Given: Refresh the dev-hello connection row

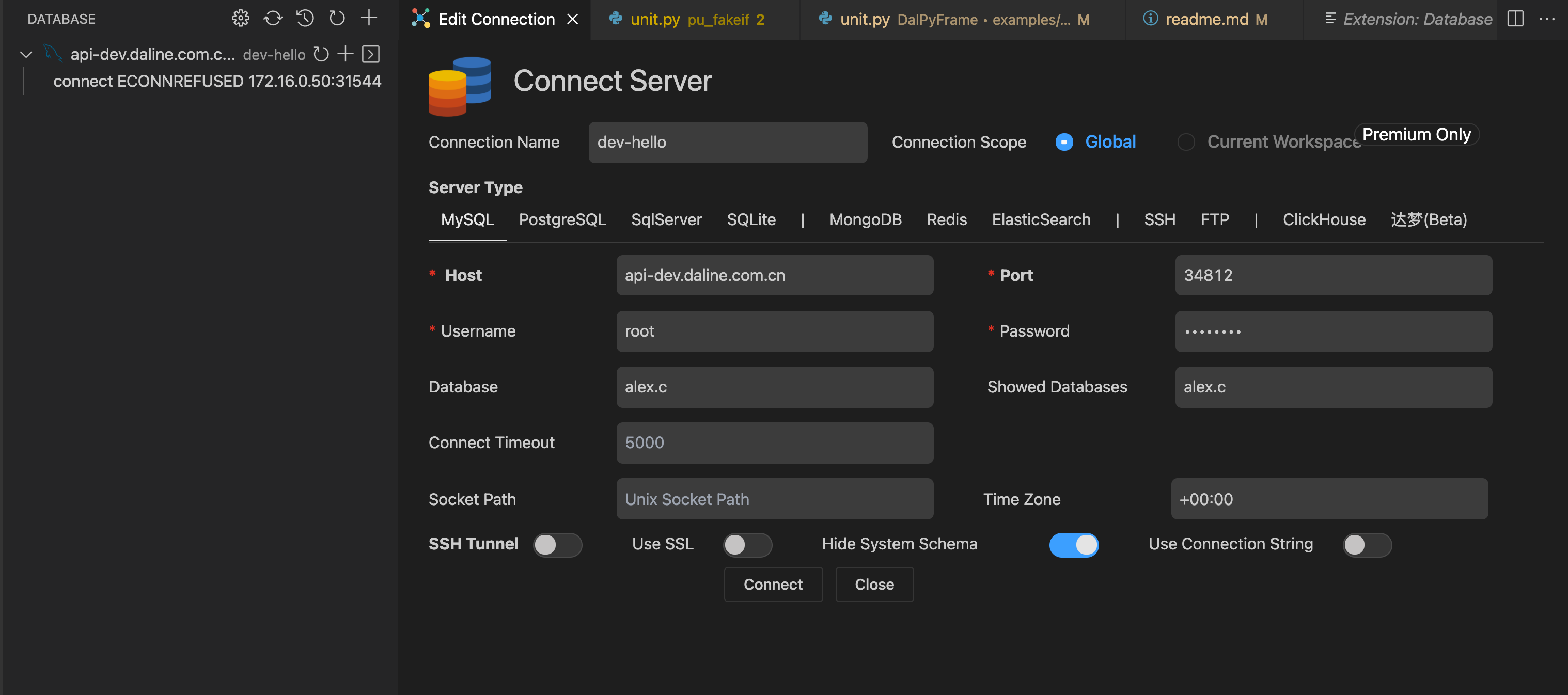Looking at the screenshot, I should click(321, 54).
